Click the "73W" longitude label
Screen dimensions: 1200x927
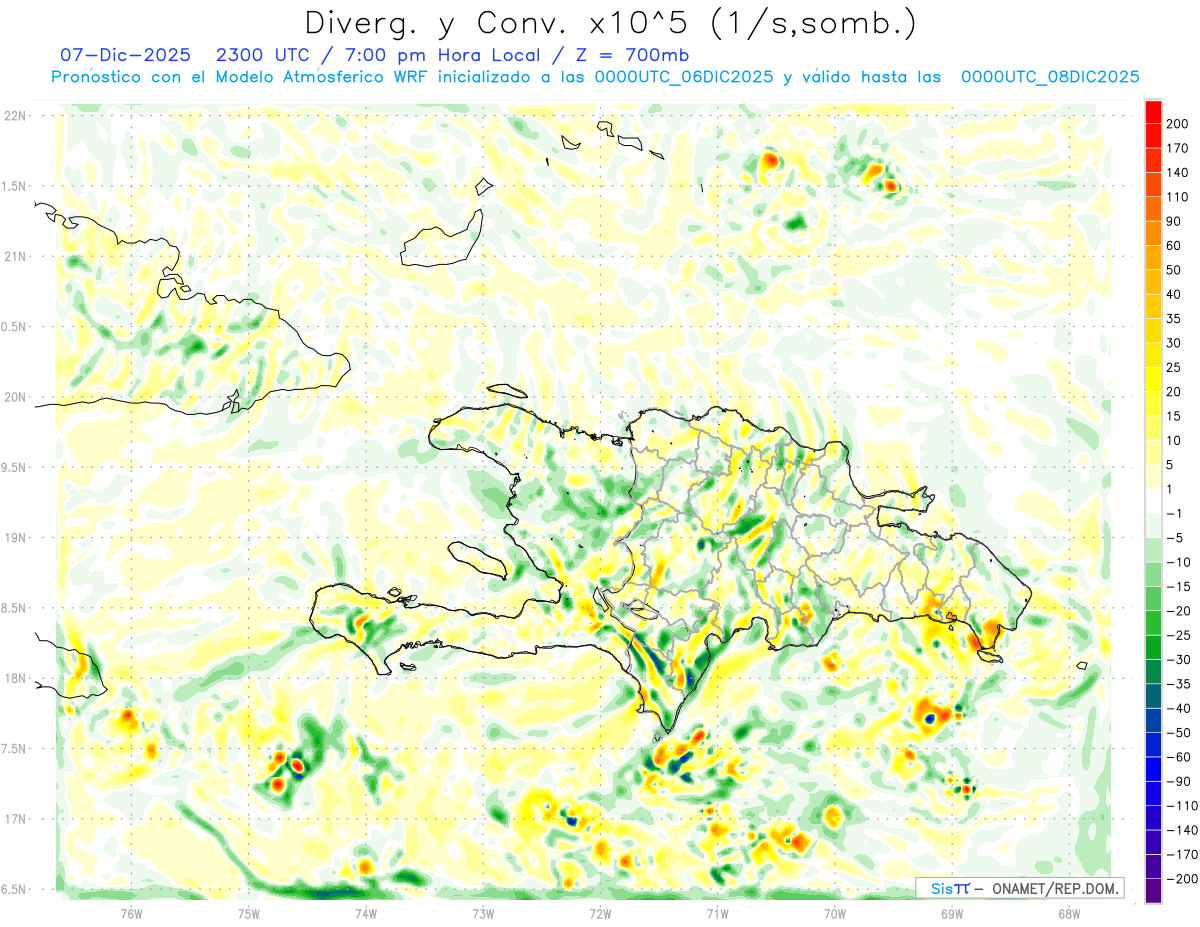point(483,913)
